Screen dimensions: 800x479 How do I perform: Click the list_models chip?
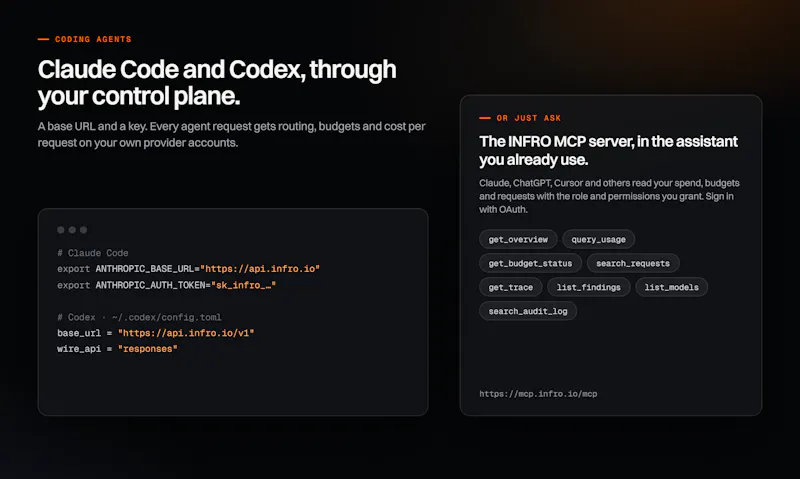(x=671, y=287)
